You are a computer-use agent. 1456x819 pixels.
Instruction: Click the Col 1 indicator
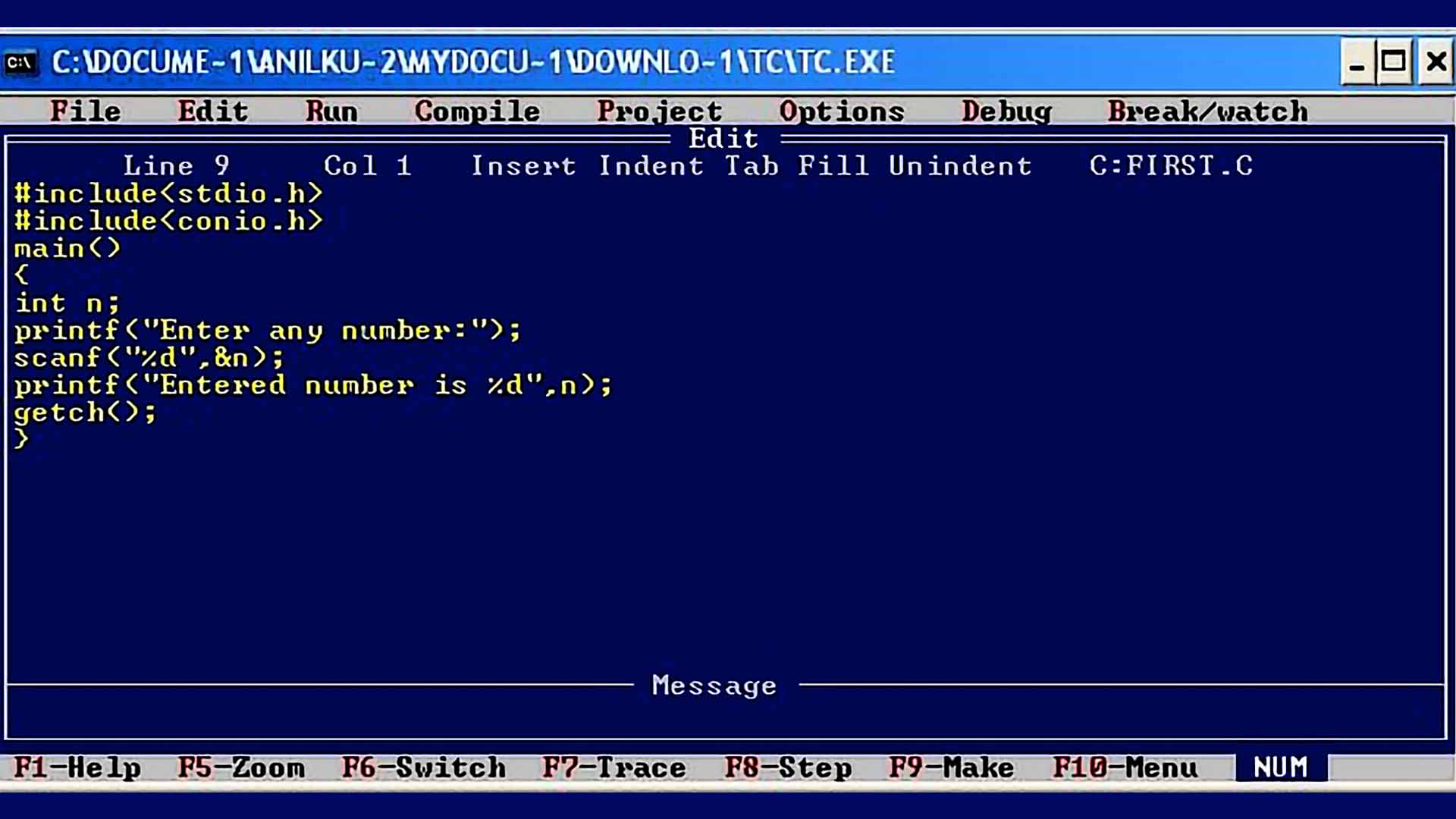click(x=367, y=165)
